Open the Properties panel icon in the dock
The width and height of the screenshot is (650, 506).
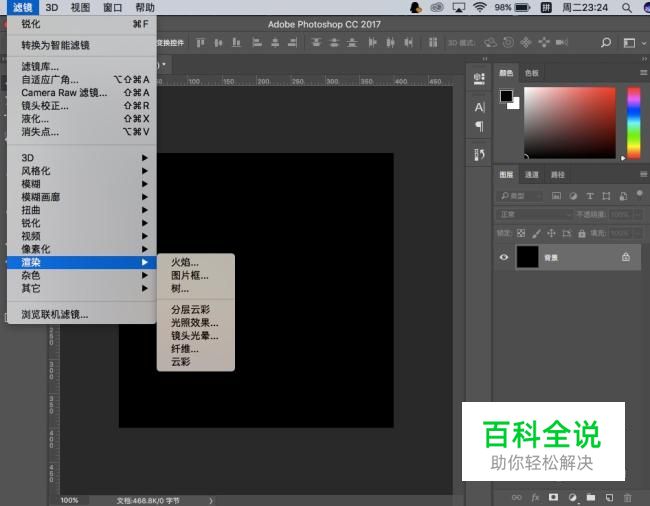pos(479,78)
